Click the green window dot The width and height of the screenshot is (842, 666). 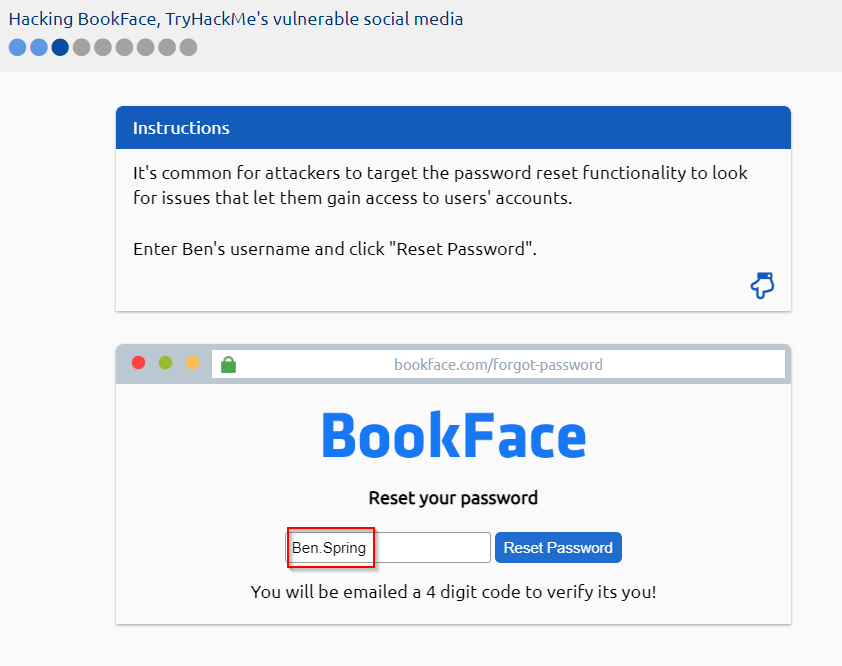pyautogui.click(x=166, y=363)
